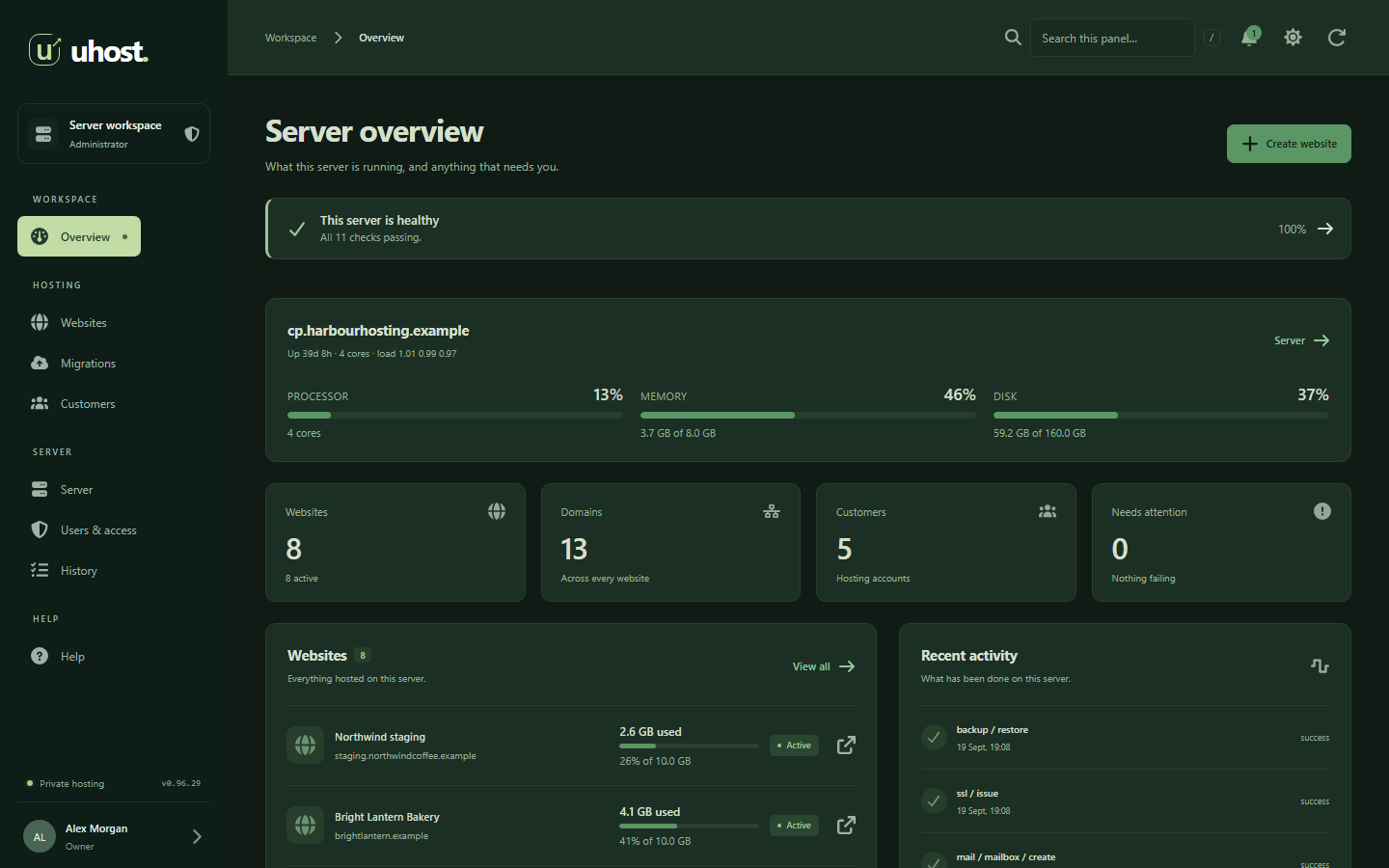Click the slash shortcut key badge

(1212, 38)
